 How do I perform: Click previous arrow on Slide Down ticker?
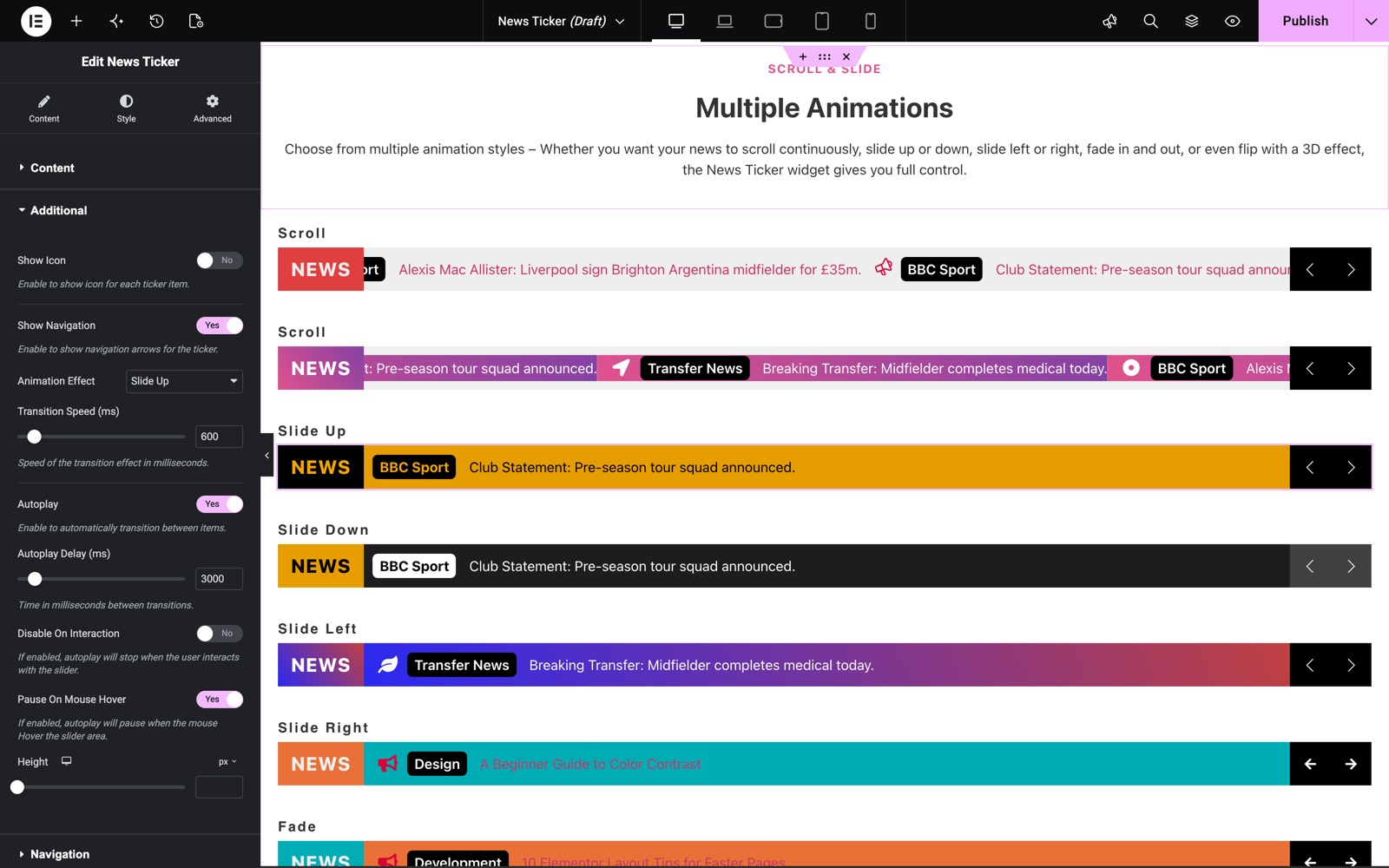1310,566
